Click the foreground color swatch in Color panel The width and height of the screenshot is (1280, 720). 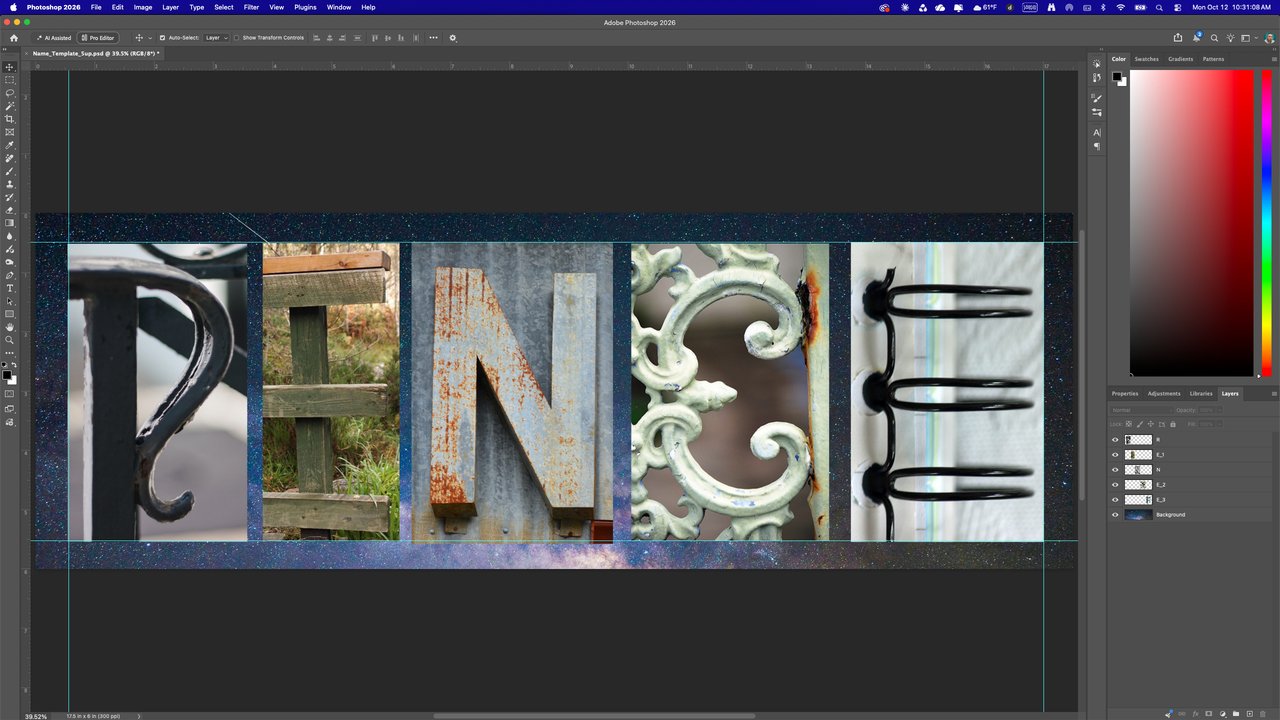tap(1117, 76)
